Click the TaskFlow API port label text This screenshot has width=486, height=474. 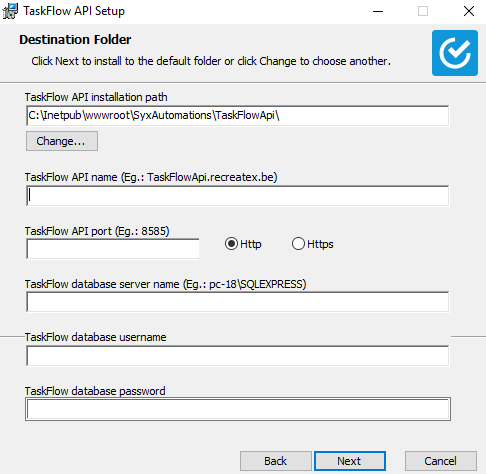pos(97,231)
